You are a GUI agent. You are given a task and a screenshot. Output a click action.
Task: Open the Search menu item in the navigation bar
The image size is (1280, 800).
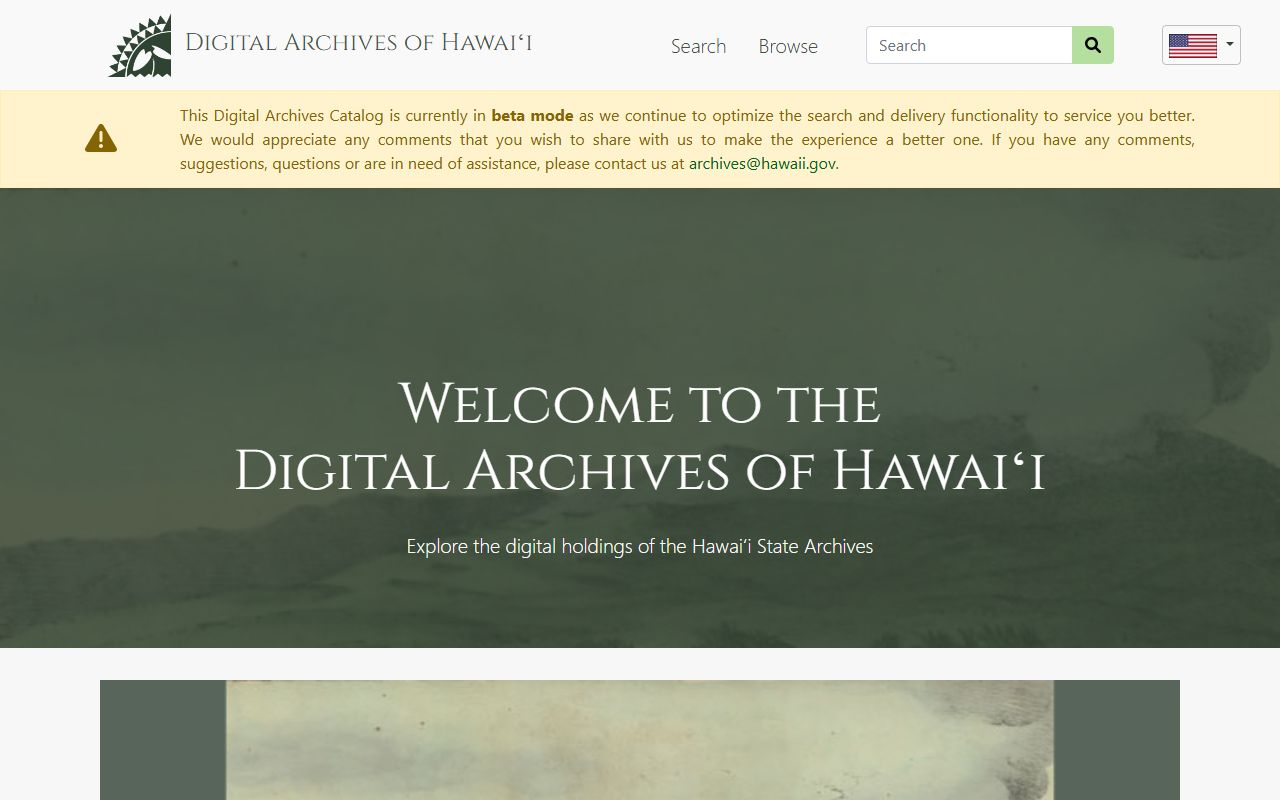[698, 46]
